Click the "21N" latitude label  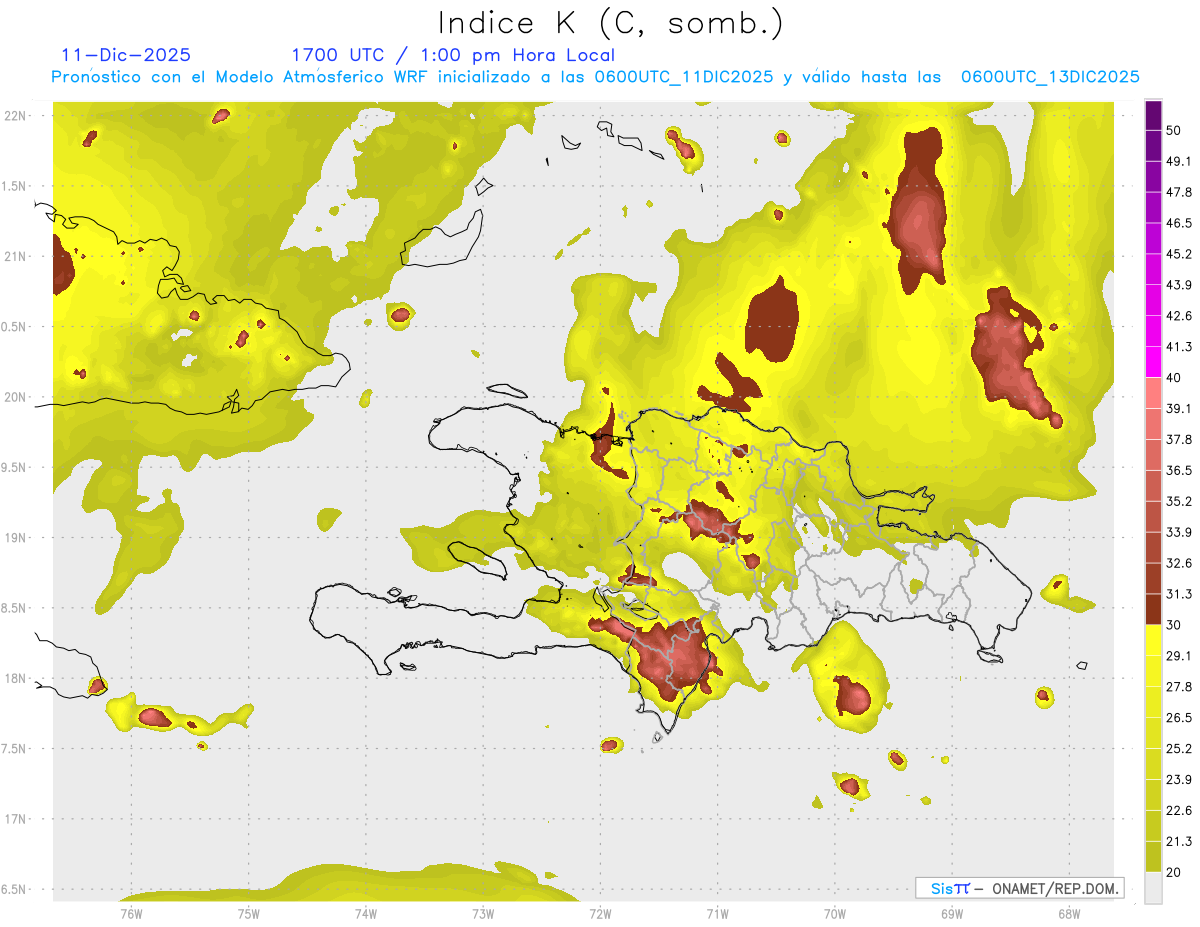click(x=15, y=256)
